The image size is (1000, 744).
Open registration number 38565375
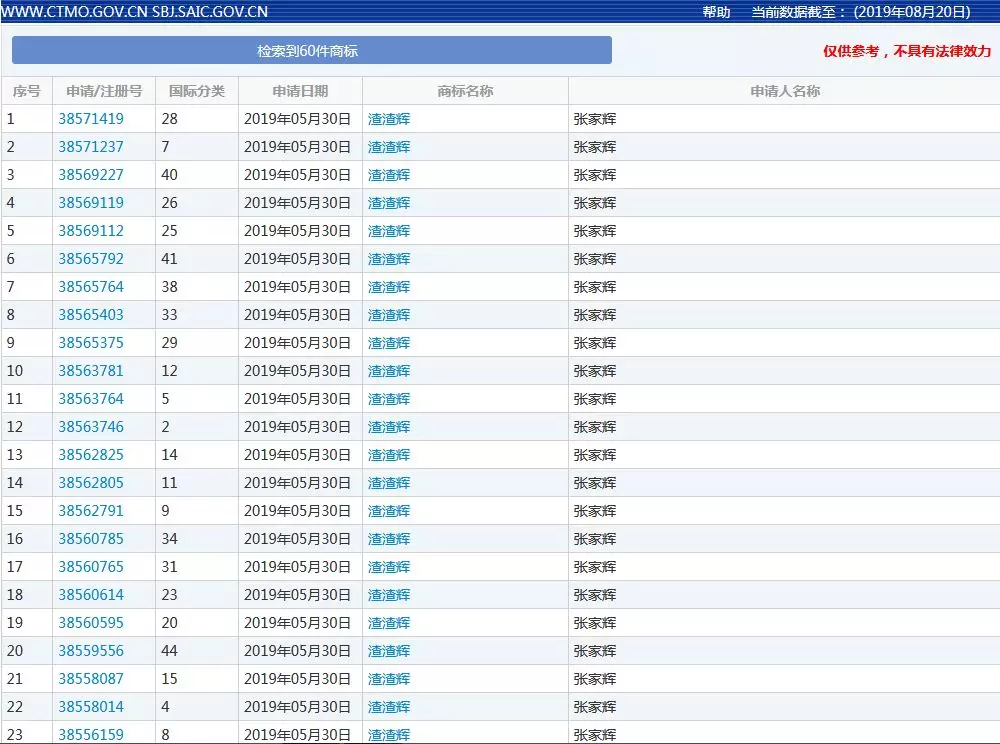[x=91, y=343]
